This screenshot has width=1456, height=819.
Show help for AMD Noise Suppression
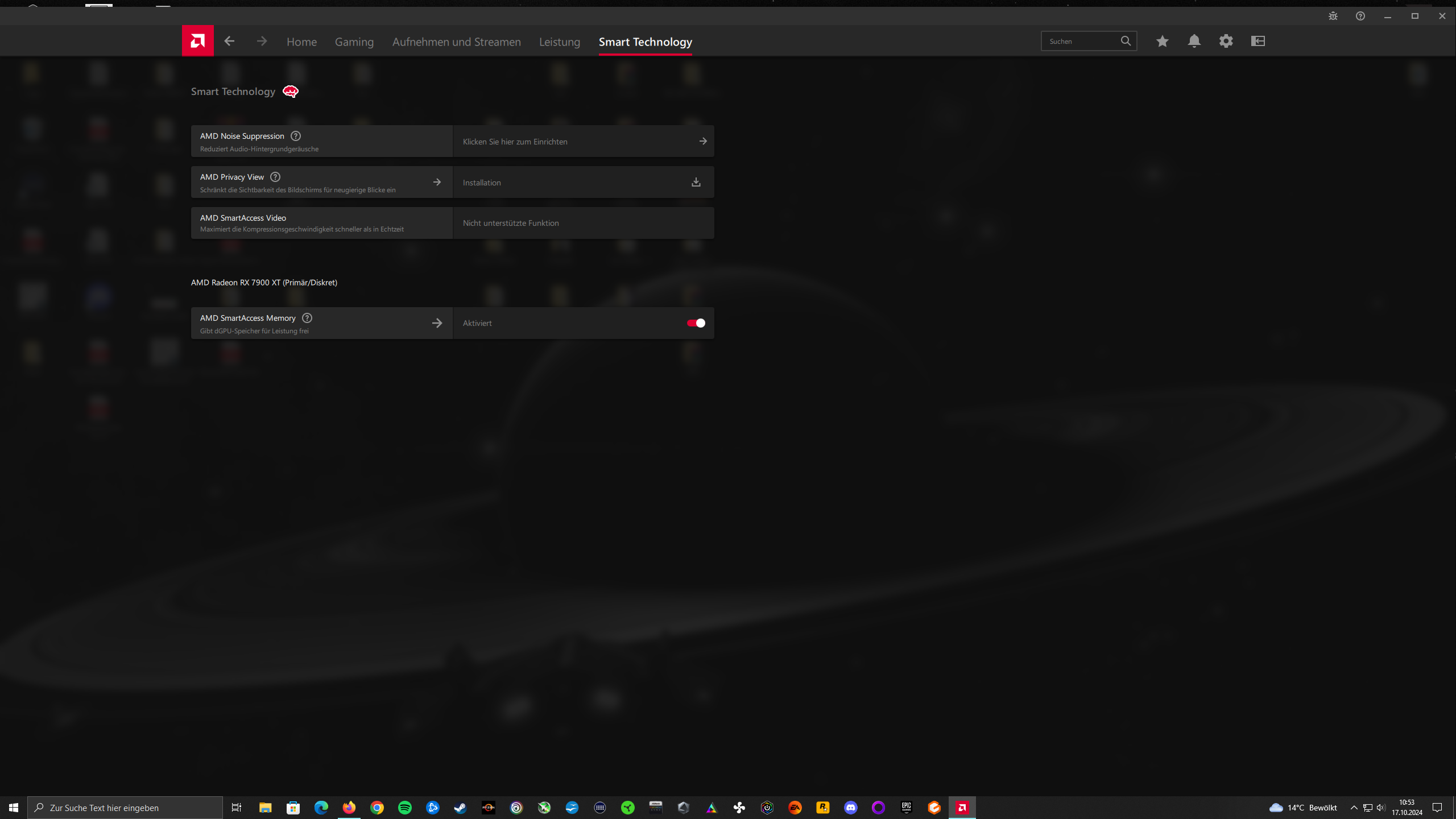296,136
